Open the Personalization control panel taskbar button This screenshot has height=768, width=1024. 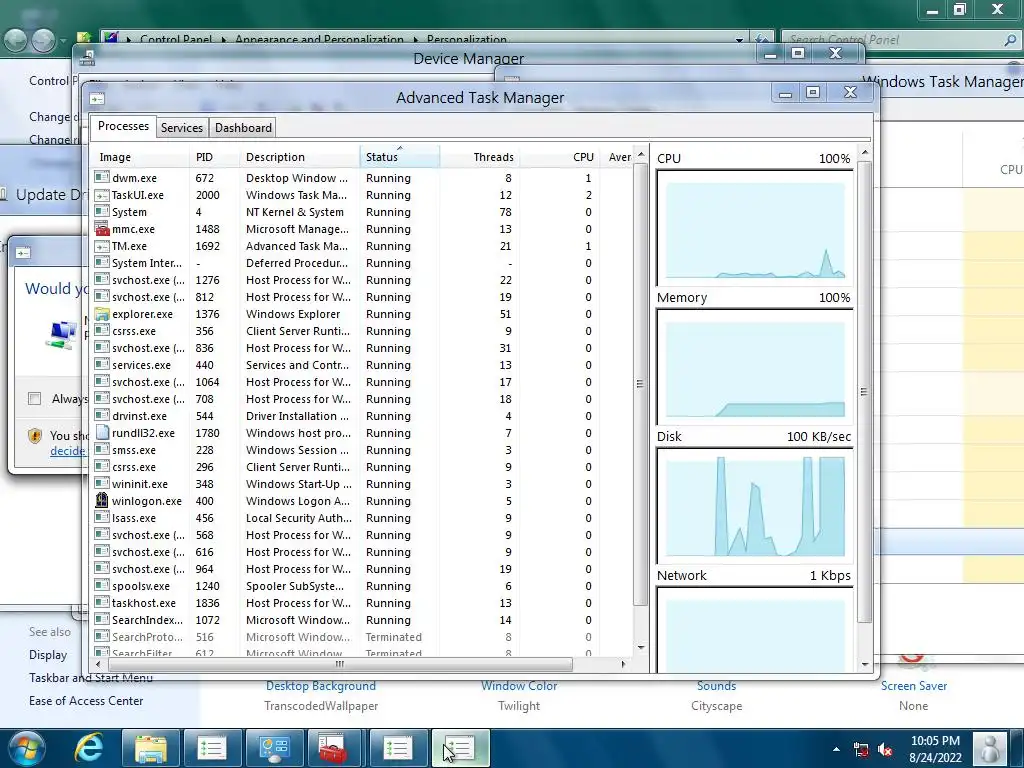274,748
